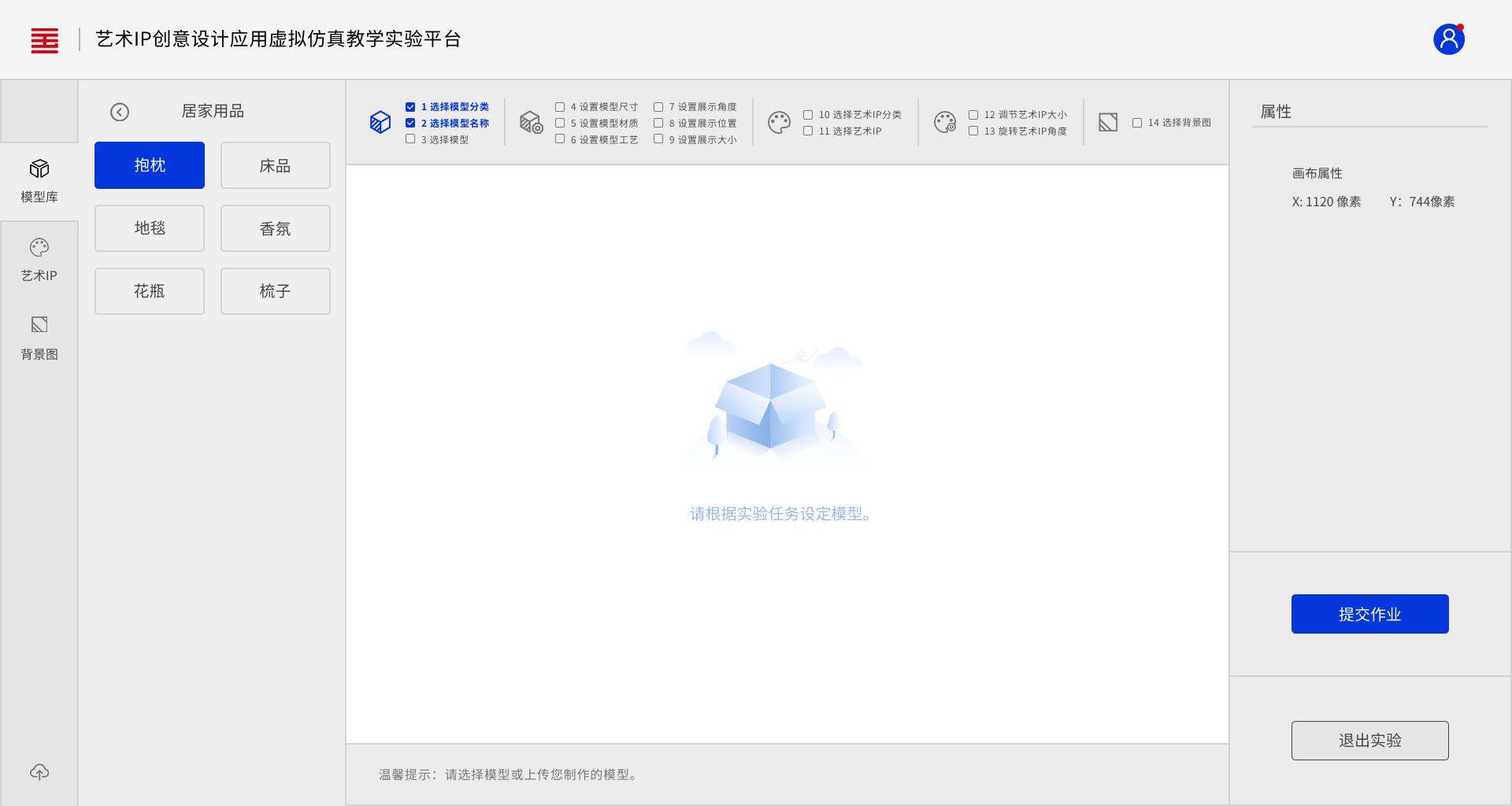Check step 7 设置展示角度
1512x806 pixels.
click(658, 107)
